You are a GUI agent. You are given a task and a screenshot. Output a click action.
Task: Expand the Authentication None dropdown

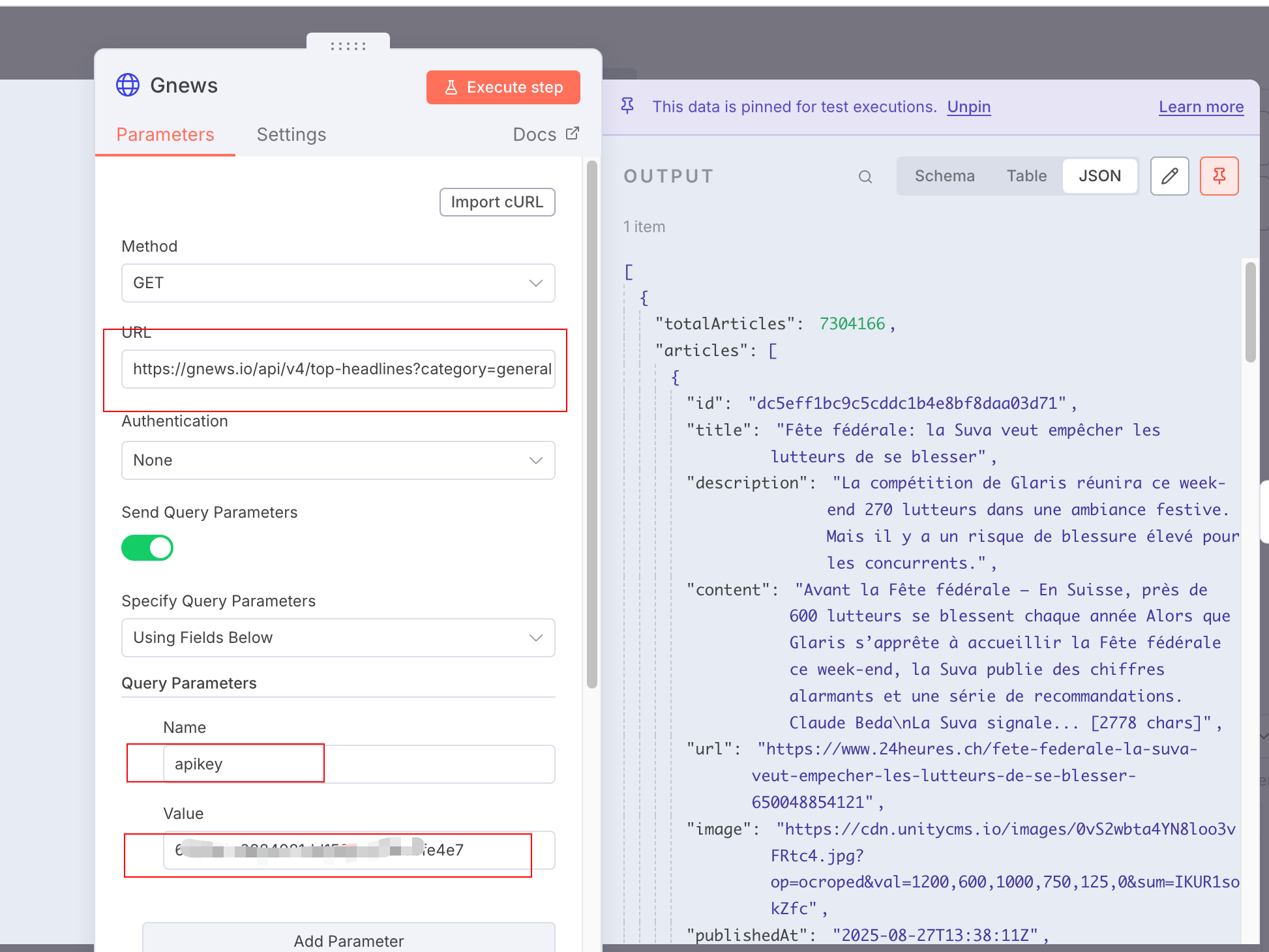338,460
